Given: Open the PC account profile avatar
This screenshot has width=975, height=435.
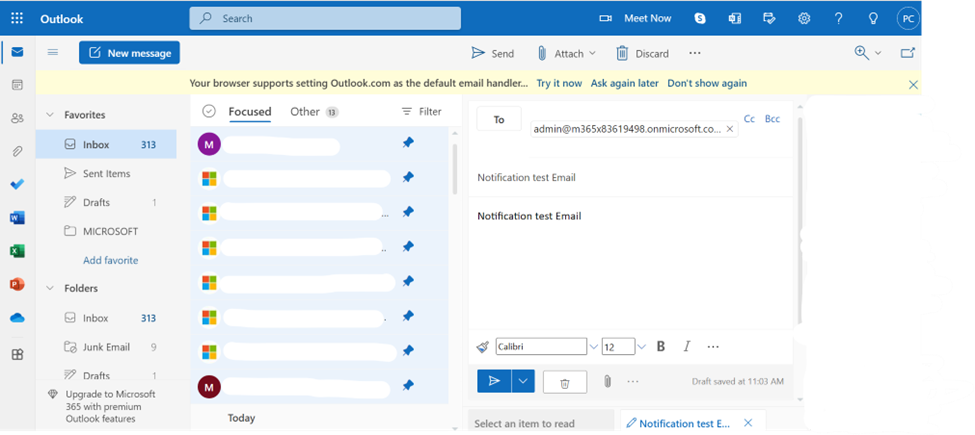Looking at the screenshot, I should tap(908, 19).
